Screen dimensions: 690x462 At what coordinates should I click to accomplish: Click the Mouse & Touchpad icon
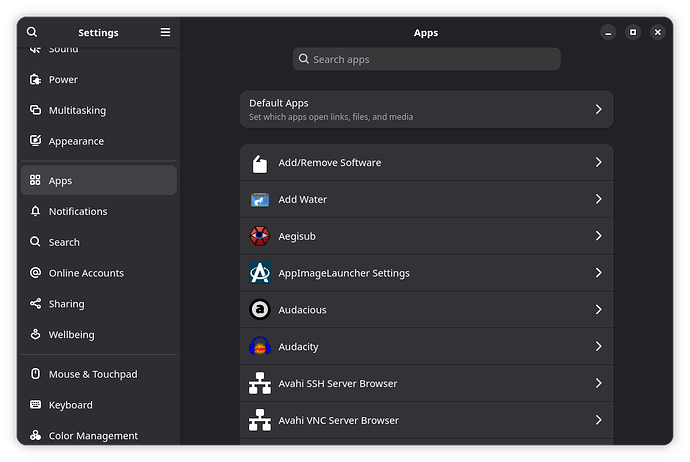pos(35,374)
